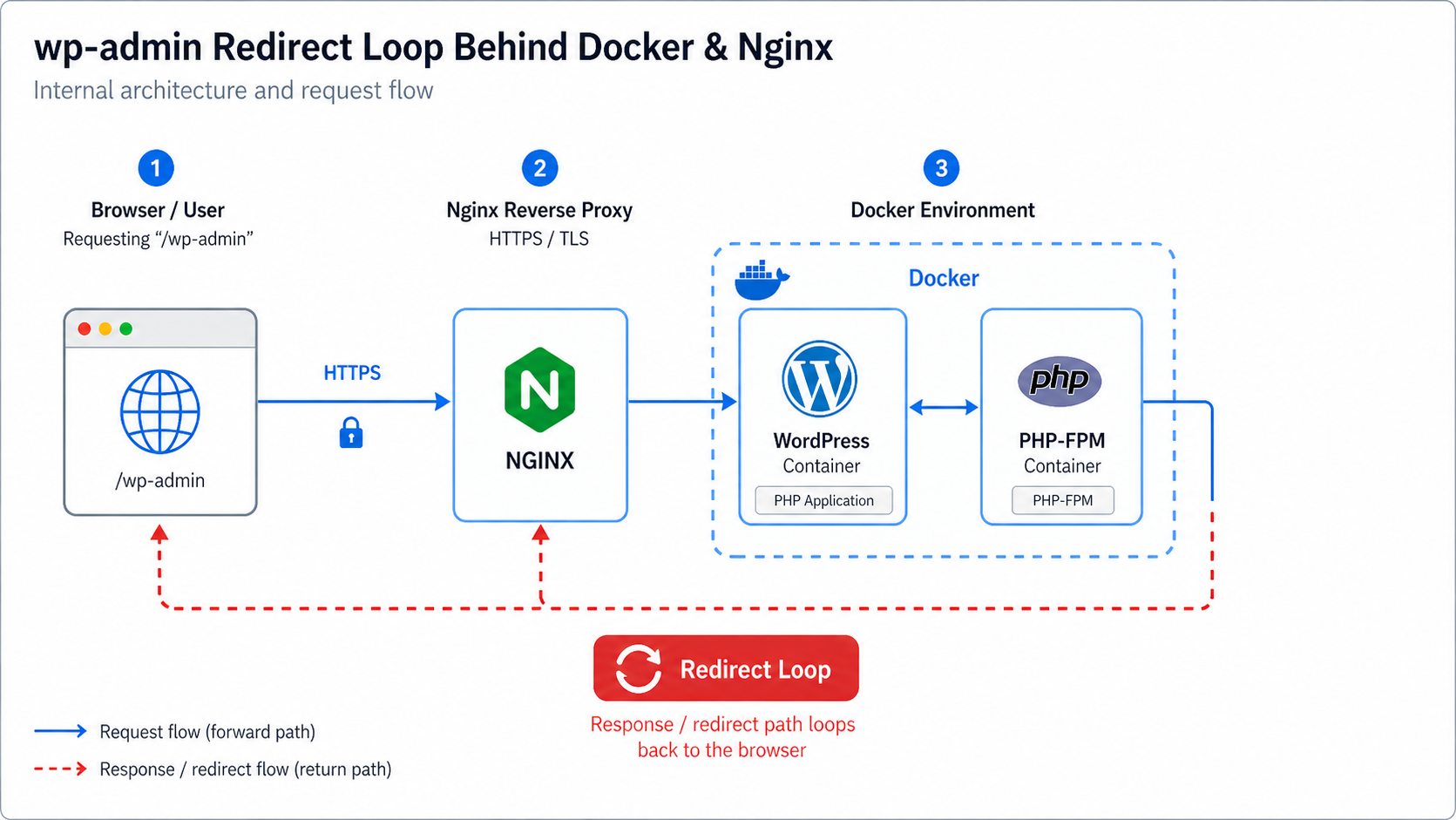Click the "PHP-FPM" container title

pos(1062,441)
